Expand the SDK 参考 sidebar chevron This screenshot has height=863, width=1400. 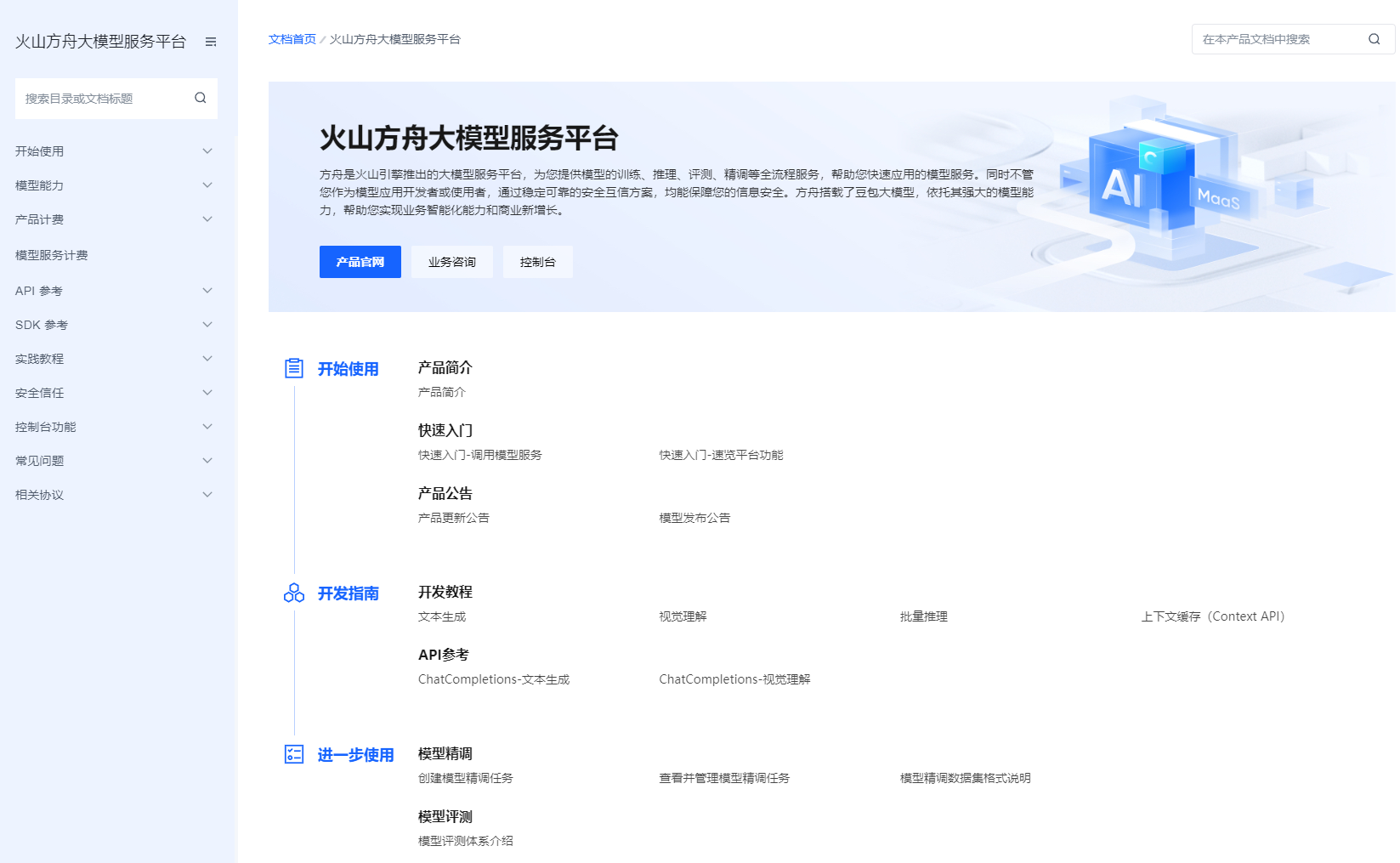pyautogui.click(x=207, y=324)
